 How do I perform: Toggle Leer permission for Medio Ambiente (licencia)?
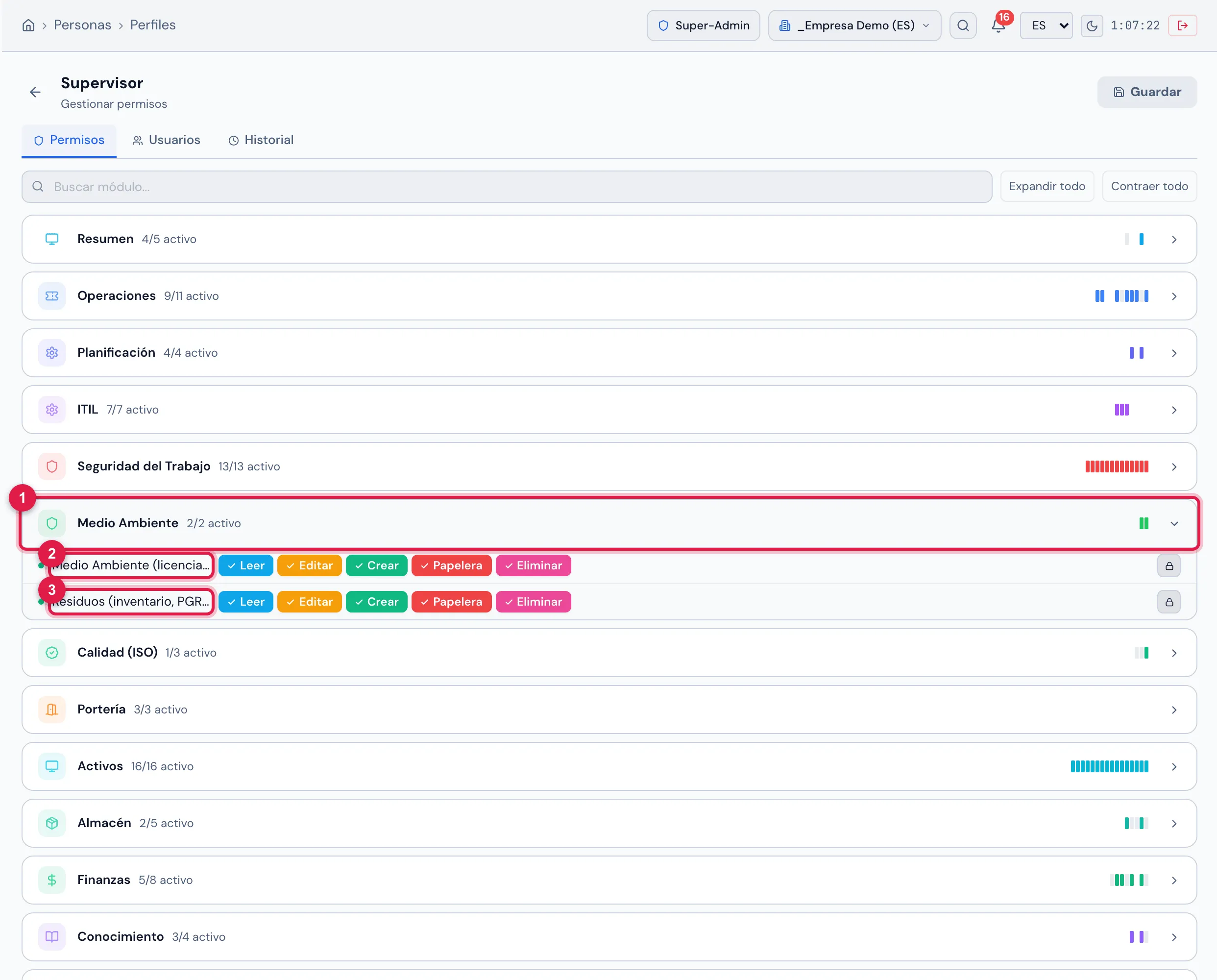click(245, 565)
